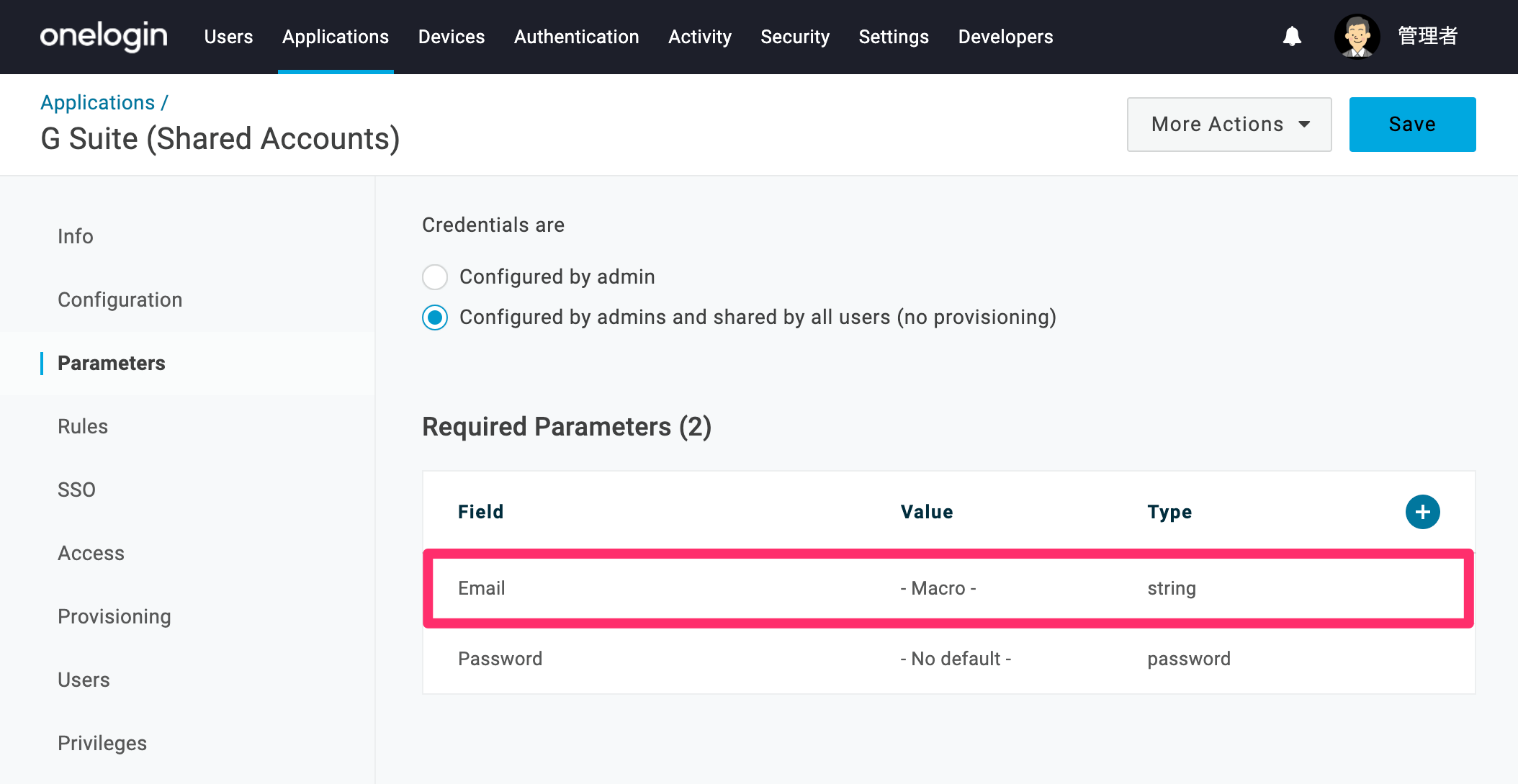Open the notifications bell
The image size is (1518, 784).
[1293, 36]
